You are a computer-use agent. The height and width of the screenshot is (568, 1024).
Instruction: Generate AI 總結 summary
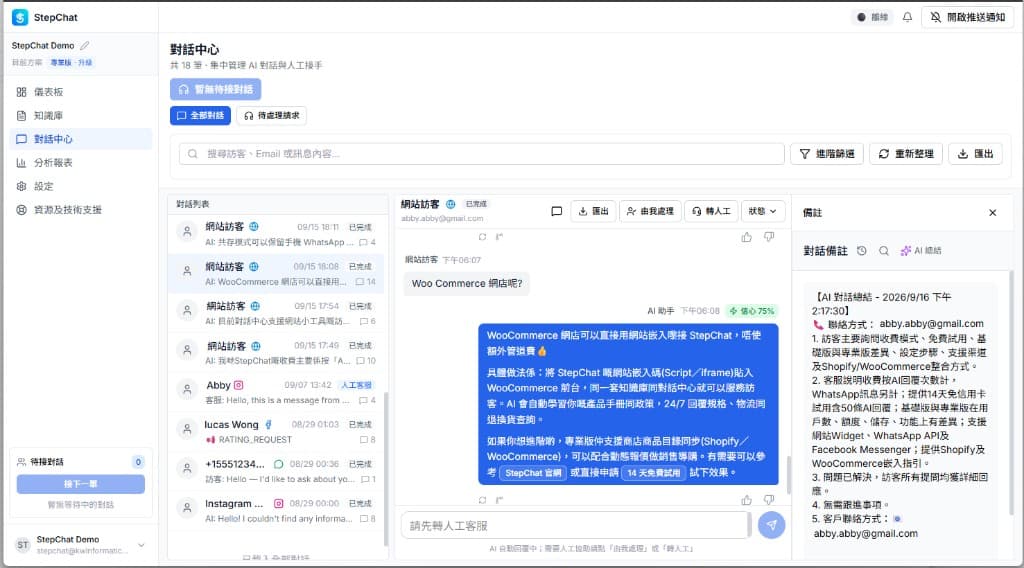click(x=921, y=251)
